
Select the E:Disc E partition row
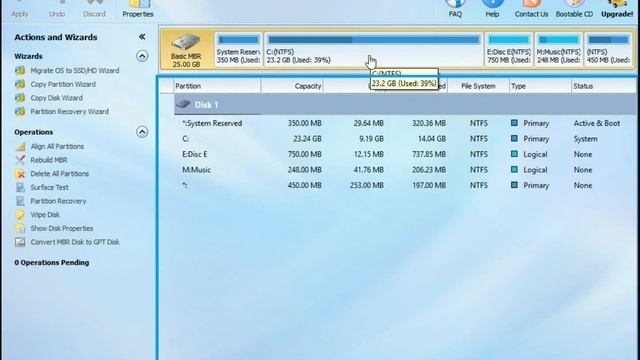pyautogui.click(x=405, y=154)
